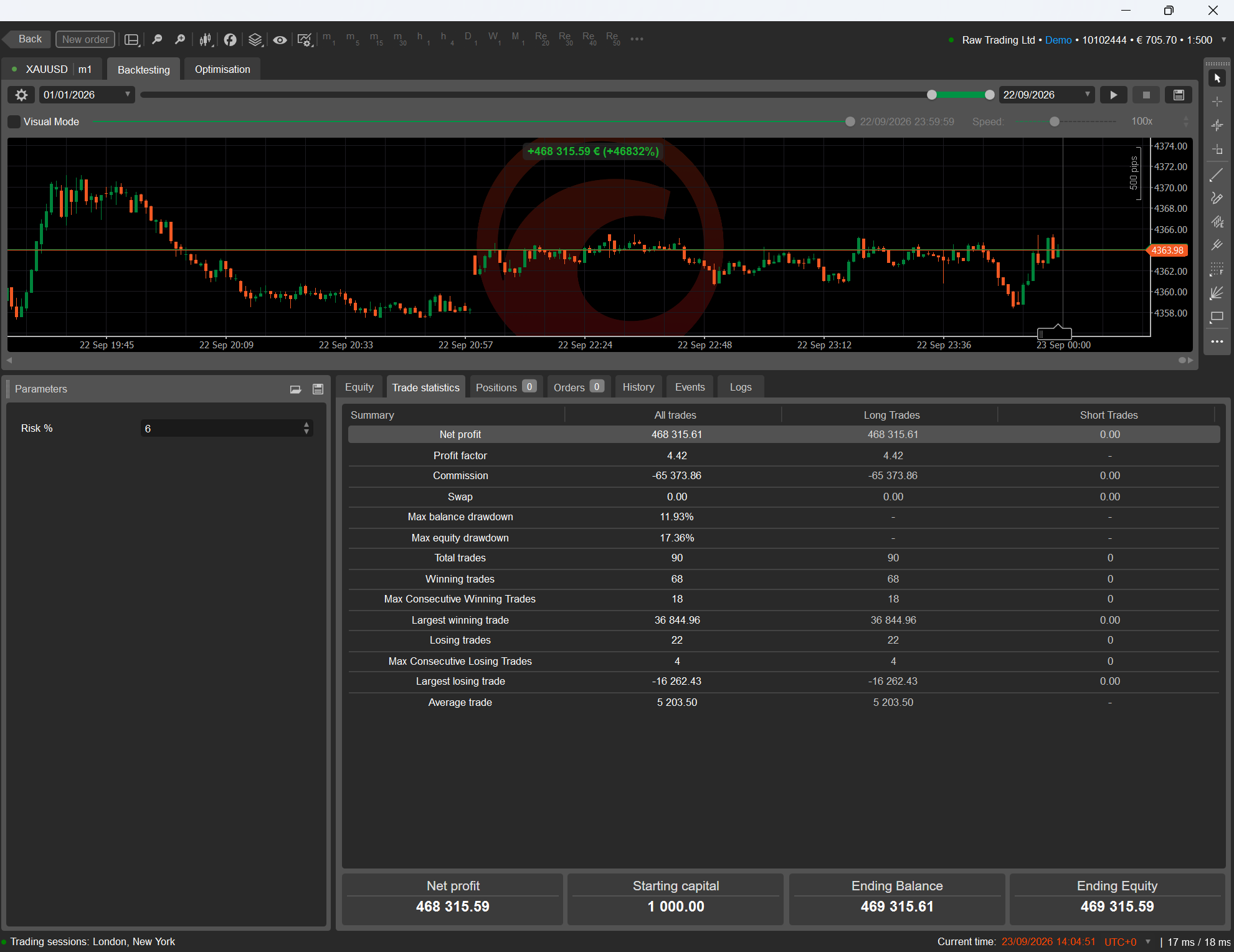Start the backtest with play button

coord(1113,95)
